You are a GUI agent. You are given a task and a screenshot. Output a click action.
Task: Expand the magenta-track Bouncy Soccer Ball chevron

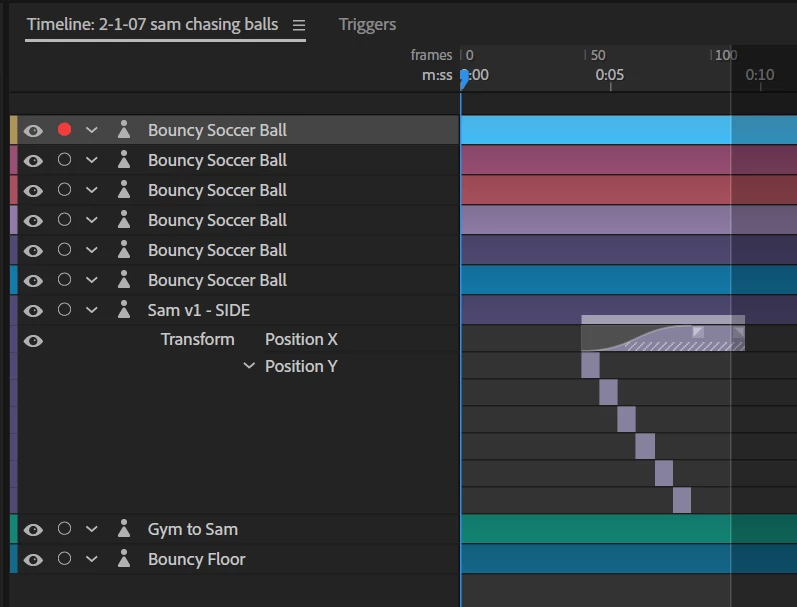(x=91, y=160)
